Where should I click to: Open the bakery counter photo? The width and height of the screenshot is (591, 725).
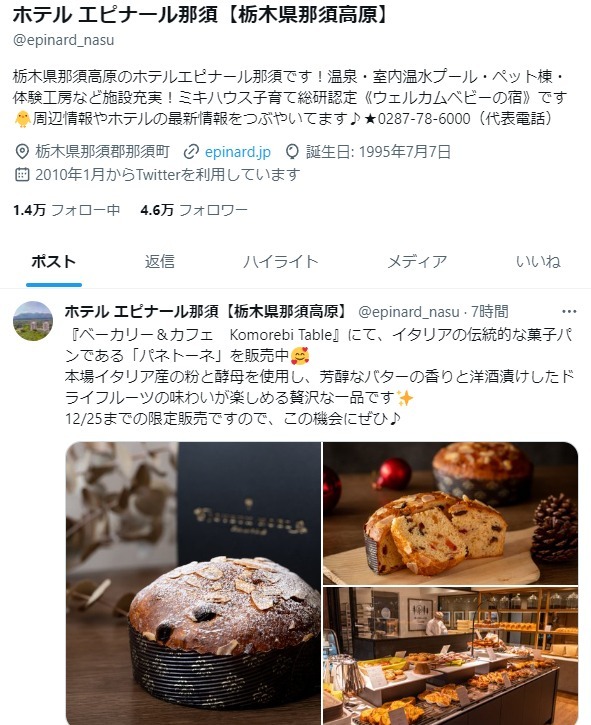pos(450,656)
